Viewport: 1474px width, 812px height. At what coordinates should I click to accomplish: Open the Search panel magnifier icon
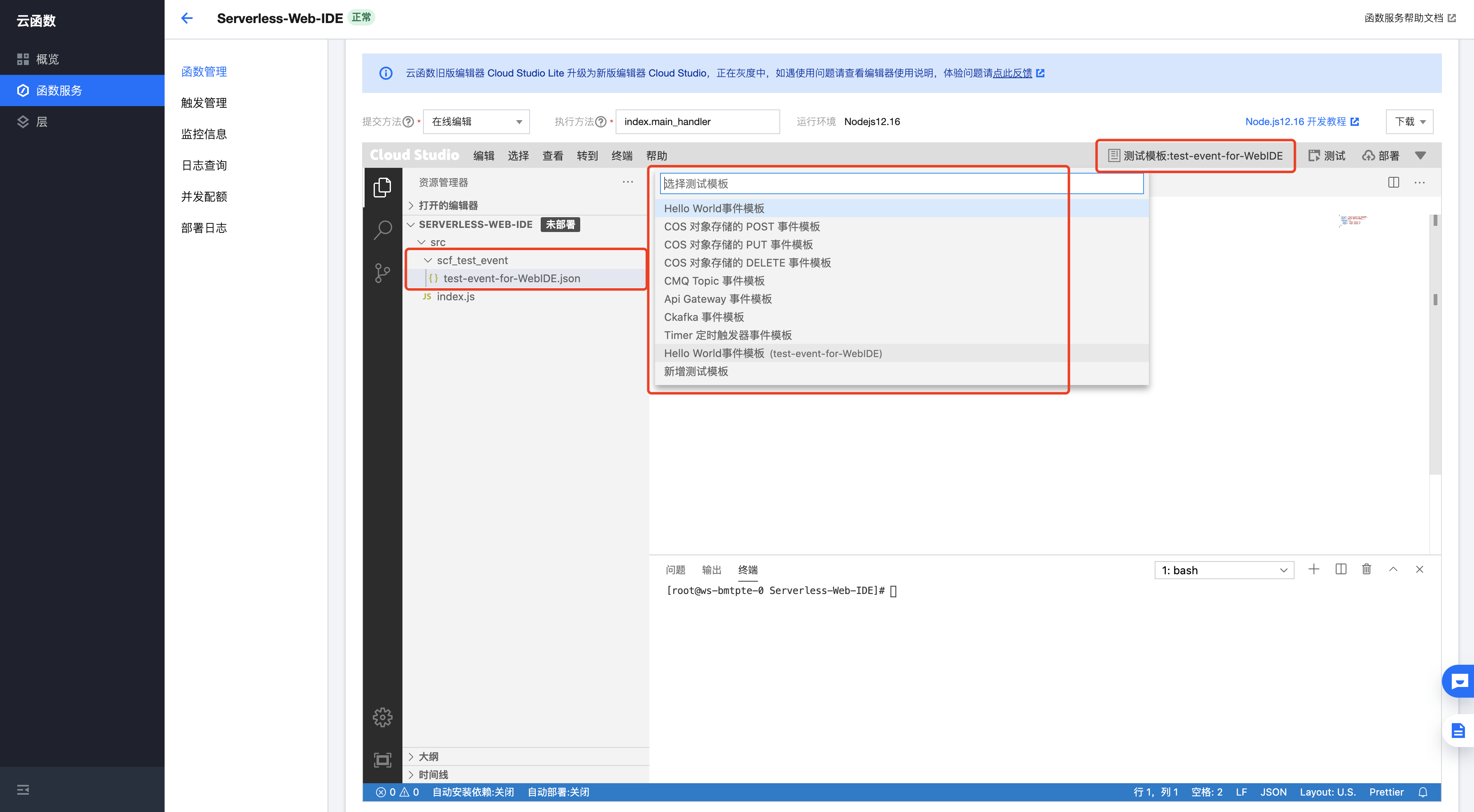tap(382, 230)
